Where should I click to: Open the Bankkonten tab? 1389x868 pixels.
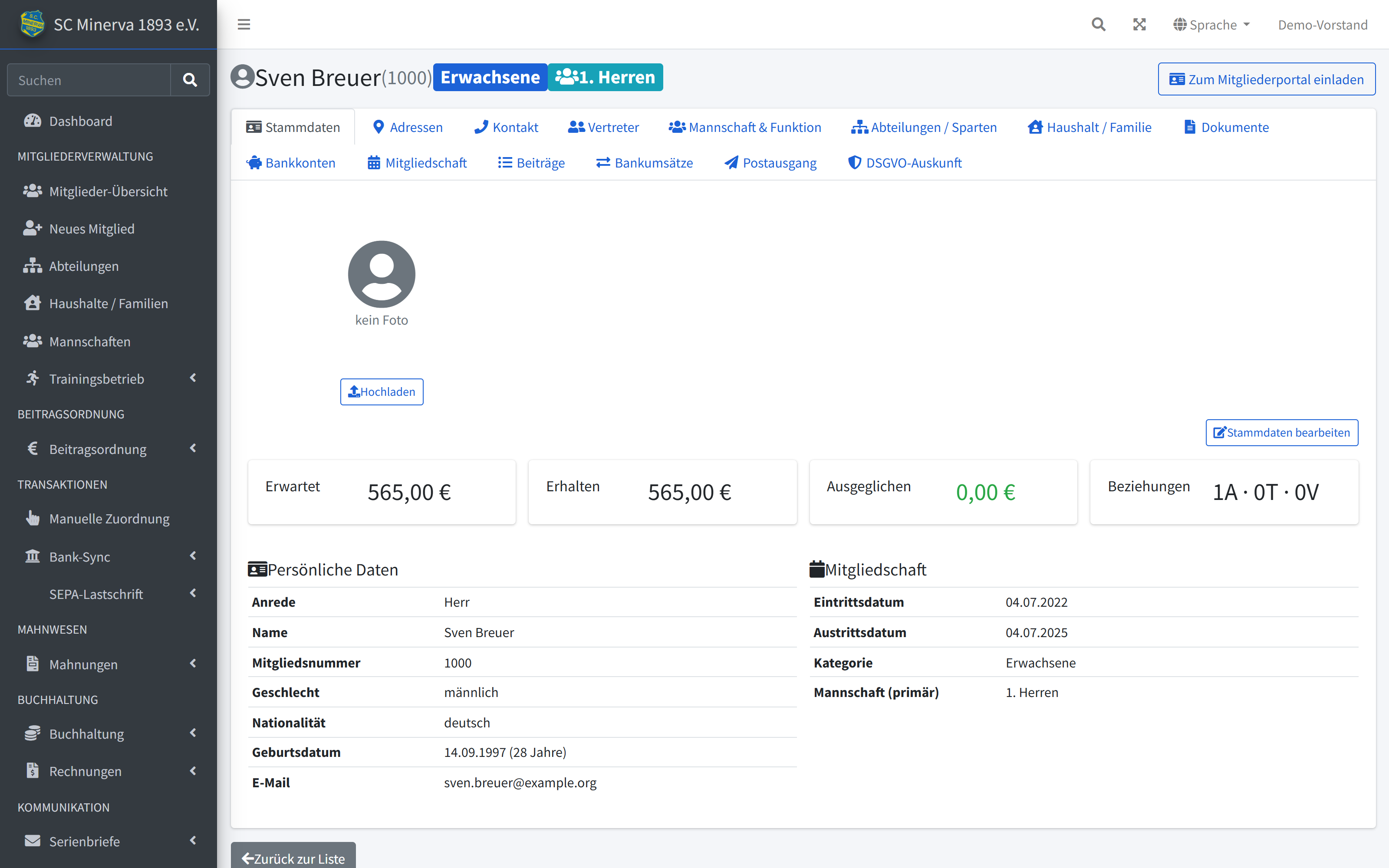(291, 162)
